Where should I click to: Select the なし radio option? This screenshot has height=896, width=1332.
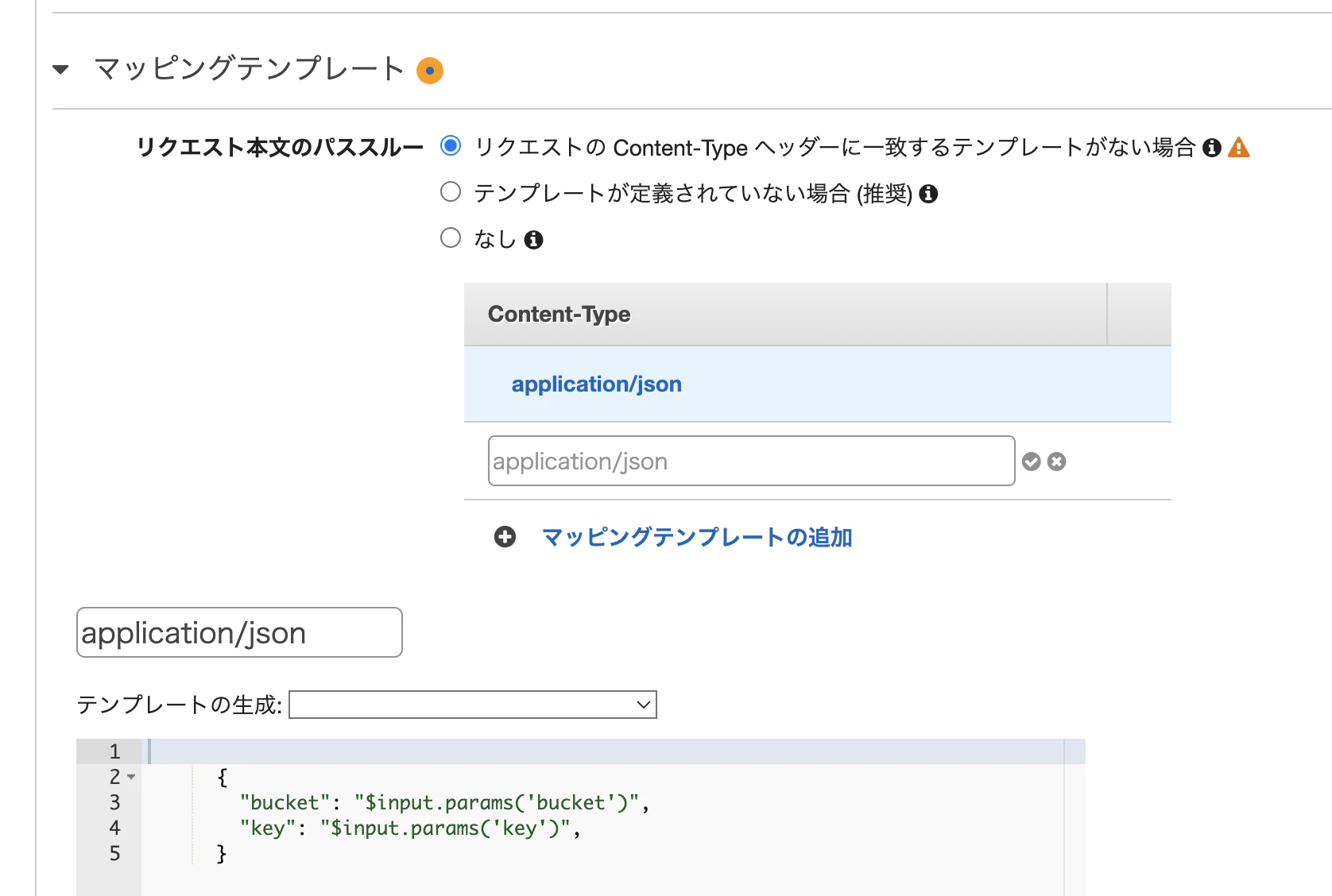click(451, 238)
